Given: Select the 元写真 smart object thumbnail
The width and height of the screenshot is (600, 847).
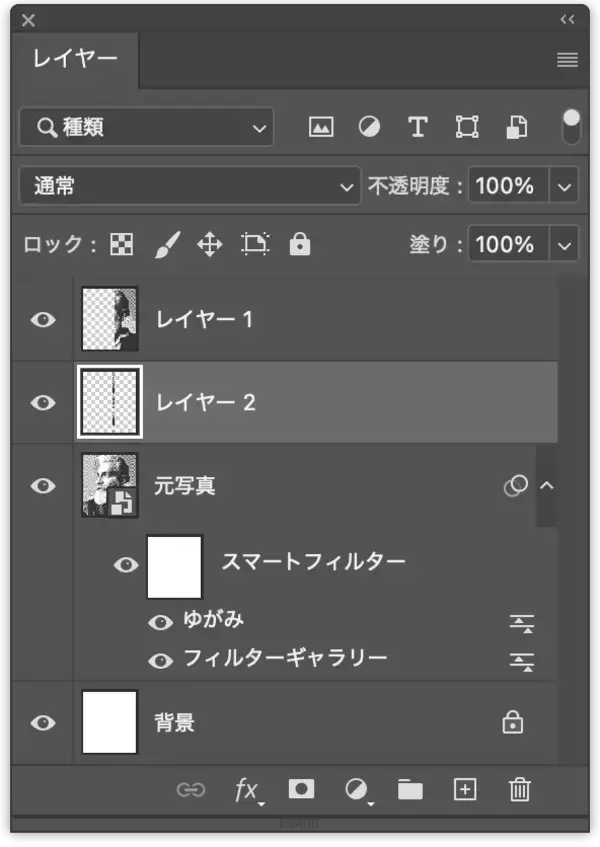Looking at the screenshot, I should (x=110, y=485).
